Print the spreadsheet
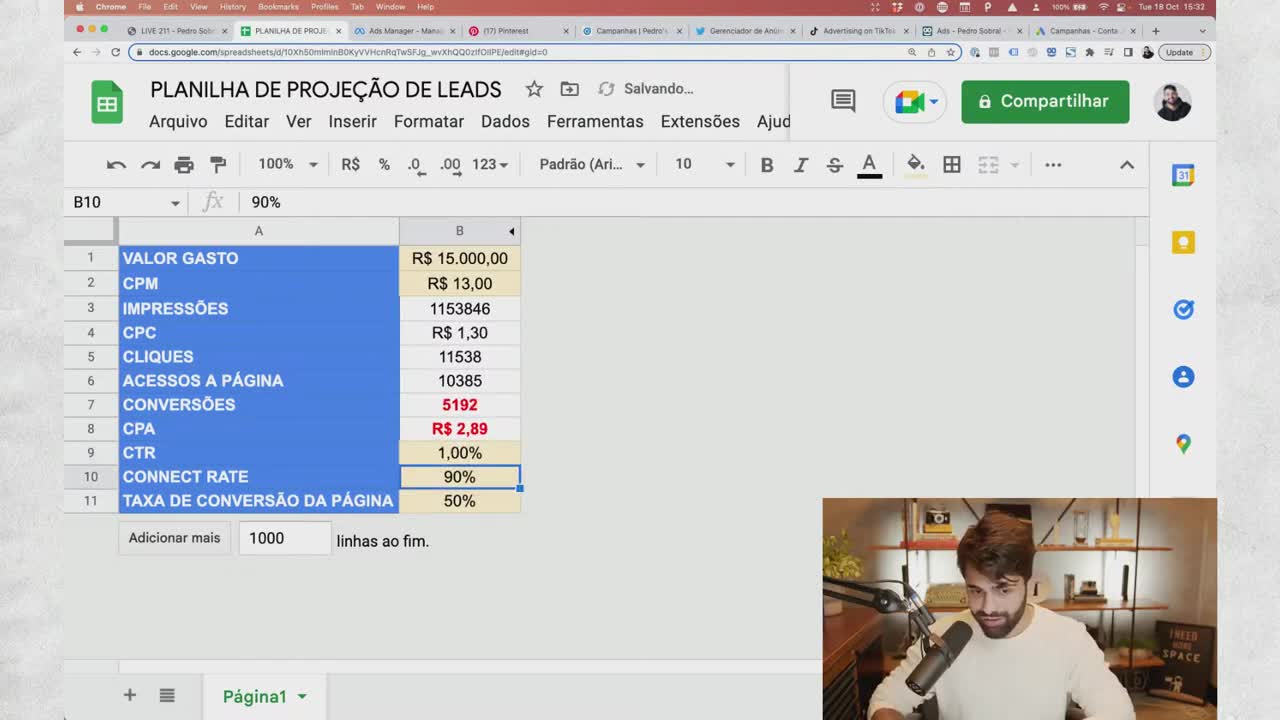The height and width of the screenshot is (720, 1280). (184, 165)
